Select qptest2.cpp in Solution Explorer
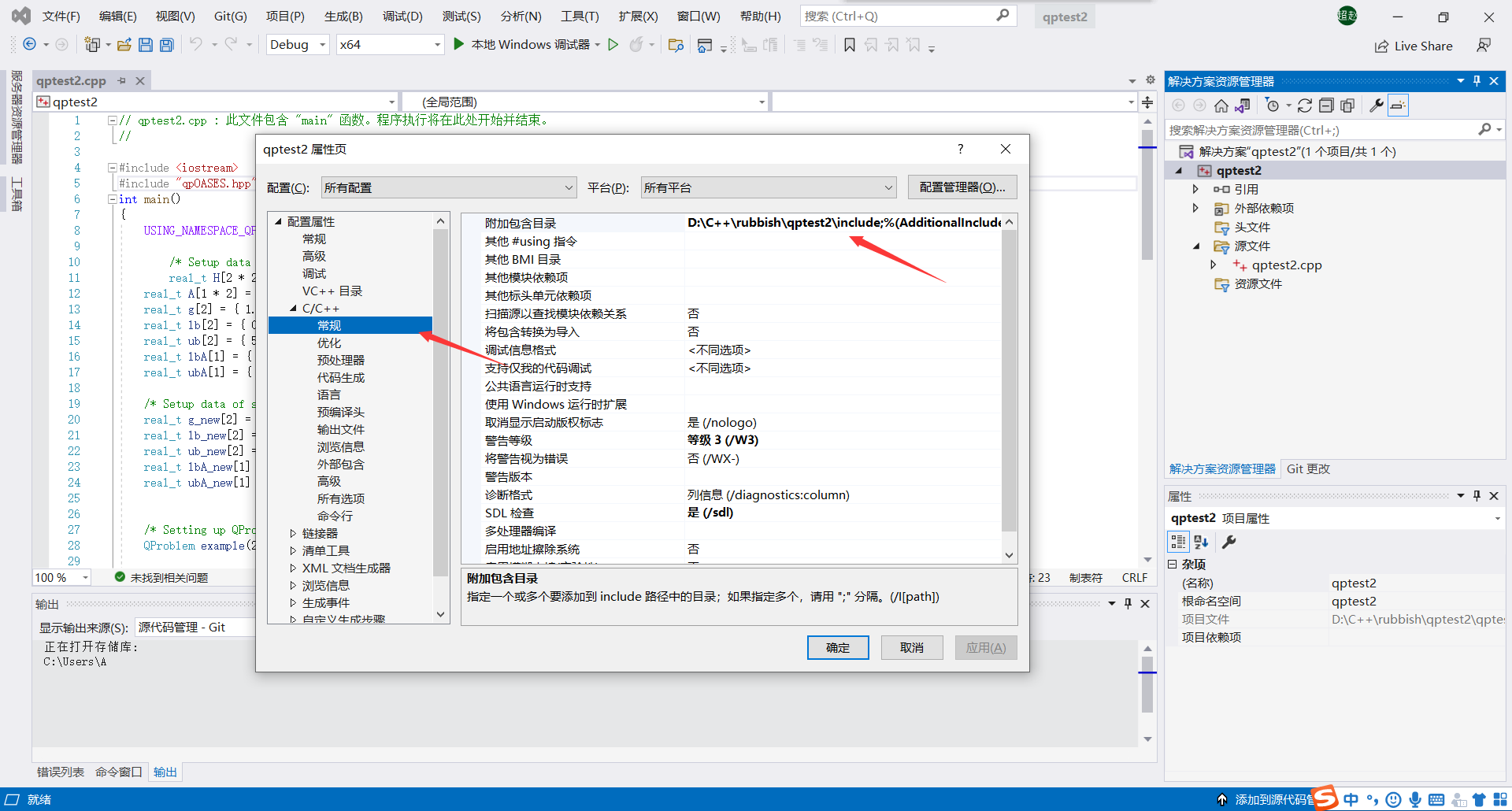This screenshot has height=811, width=1512. 1287,265
